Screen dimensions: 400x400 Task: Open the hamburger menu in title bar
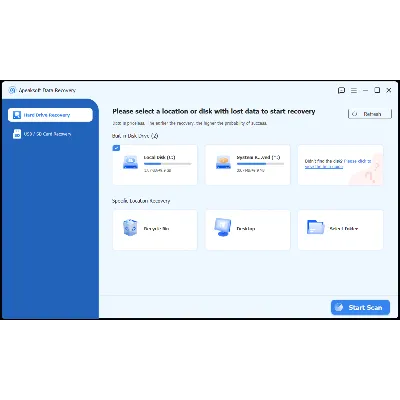pos(354,90)
